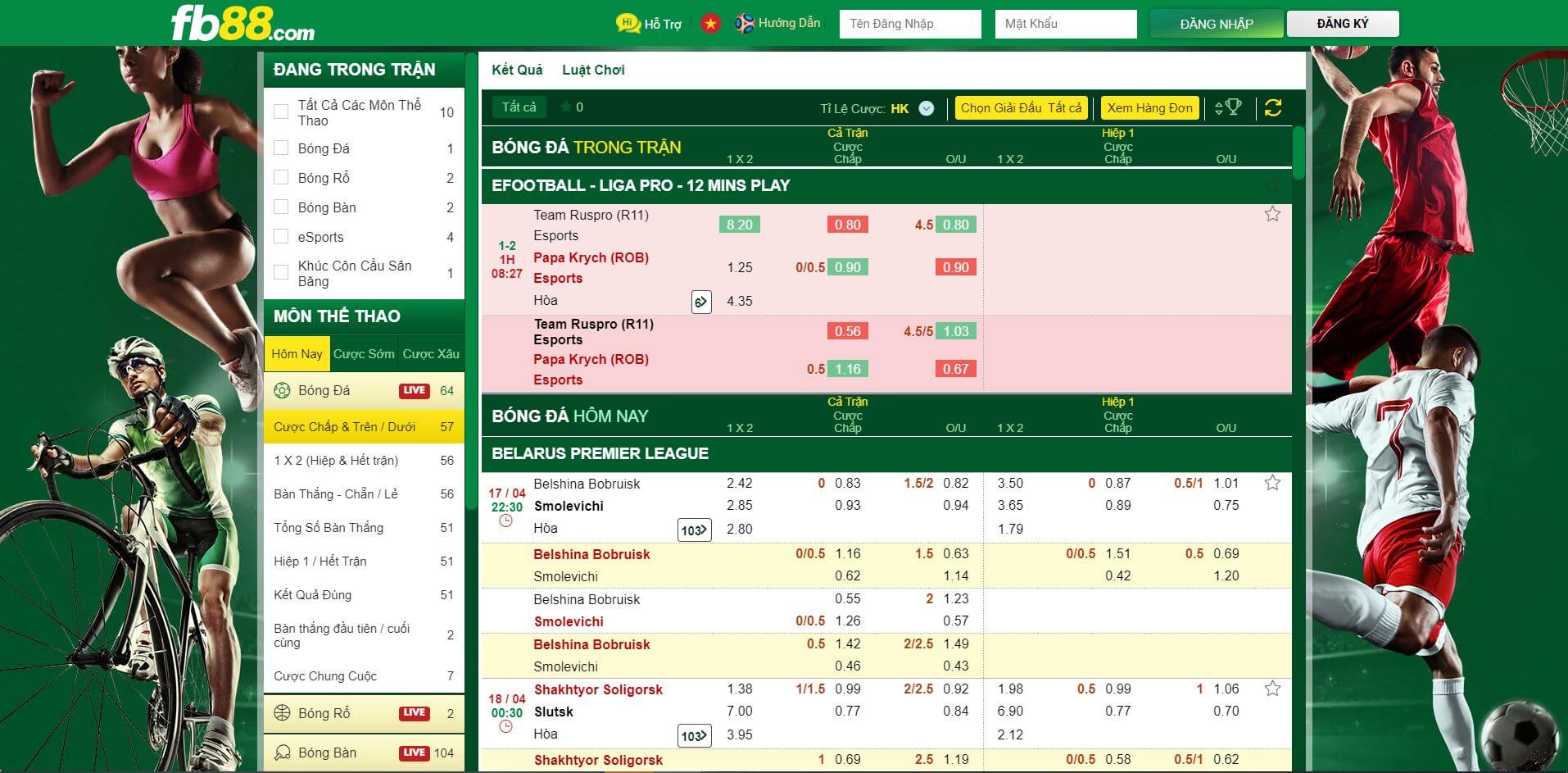Click the fb88.com logo

pyautogui.click(x=242, y=24)
